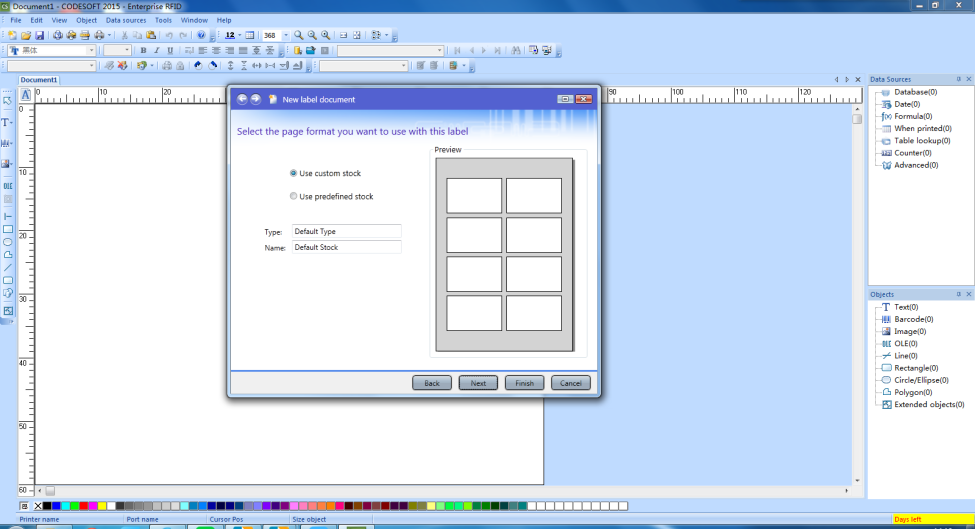The image size is (975, 529).
Task: Toggle Bold formatting button
Action: 143,50
